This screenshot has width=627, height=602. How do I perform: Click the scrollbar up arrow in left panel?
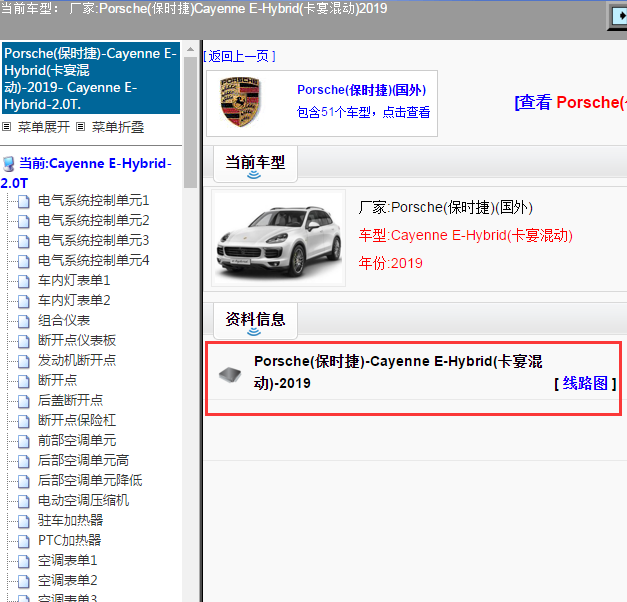pos(190,49)
